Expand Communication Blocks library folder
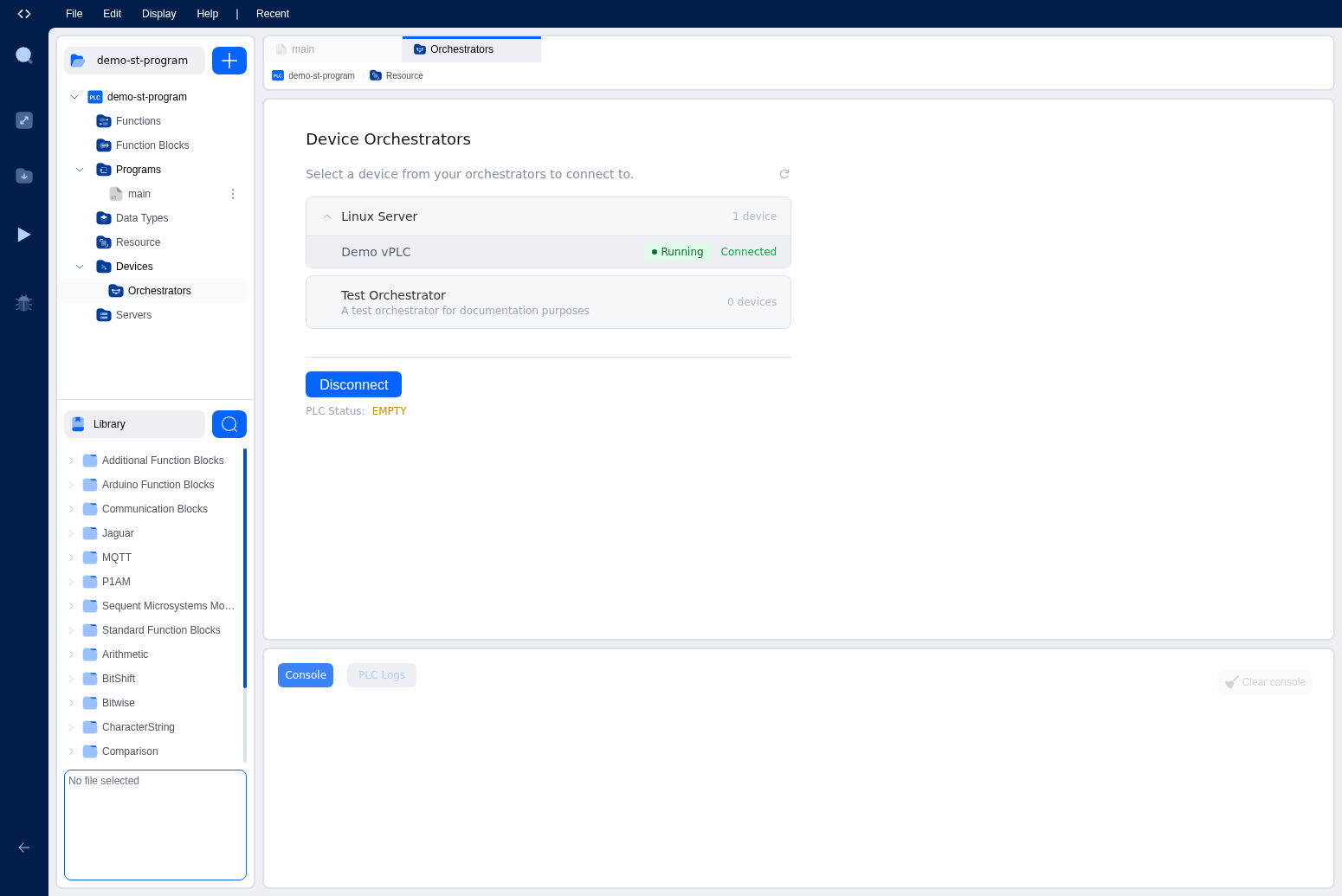1342x896 pixels. point(71,509)
